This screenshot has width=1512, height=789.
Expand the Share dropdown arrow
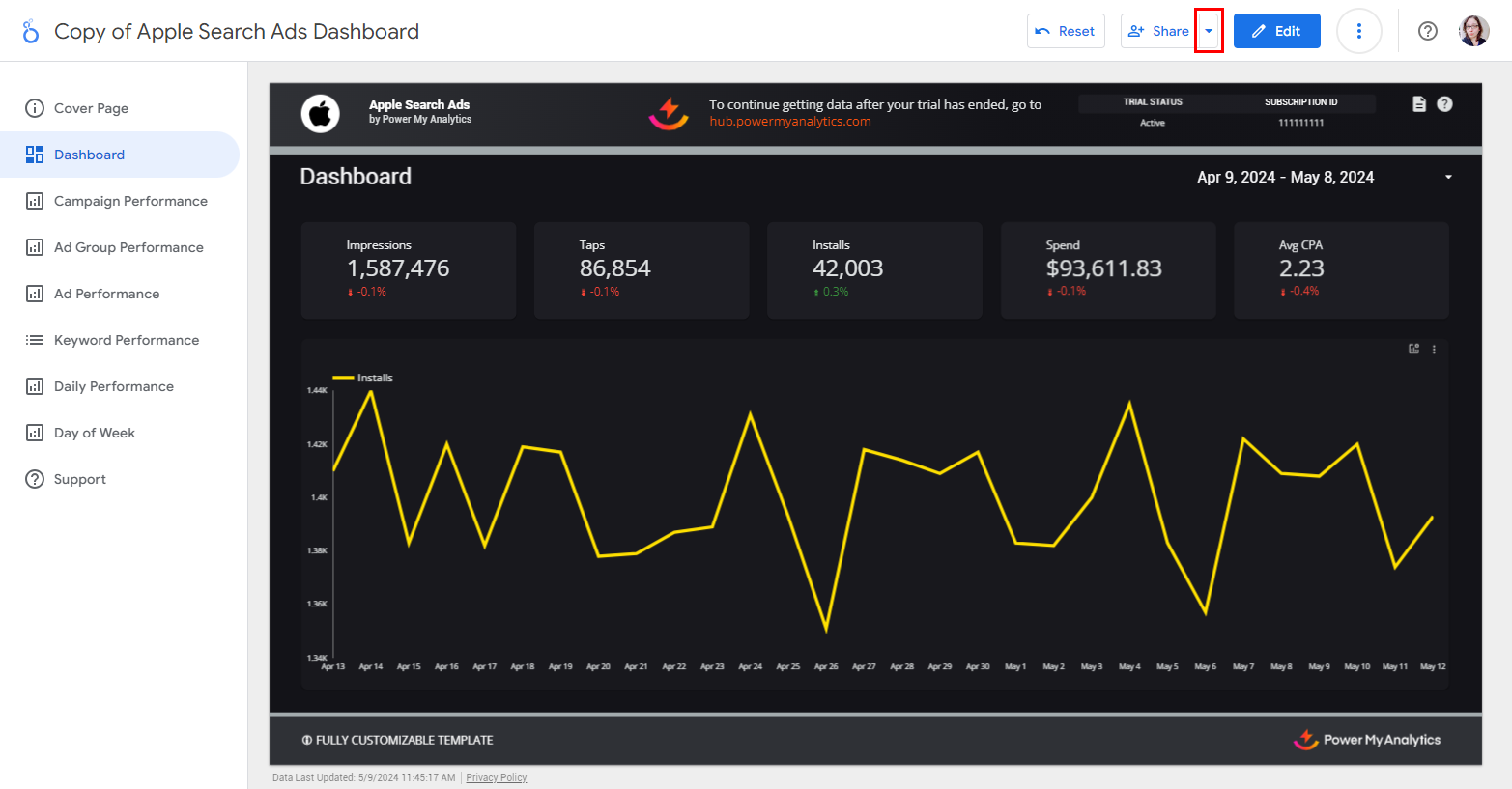[x=1209, y=31]
